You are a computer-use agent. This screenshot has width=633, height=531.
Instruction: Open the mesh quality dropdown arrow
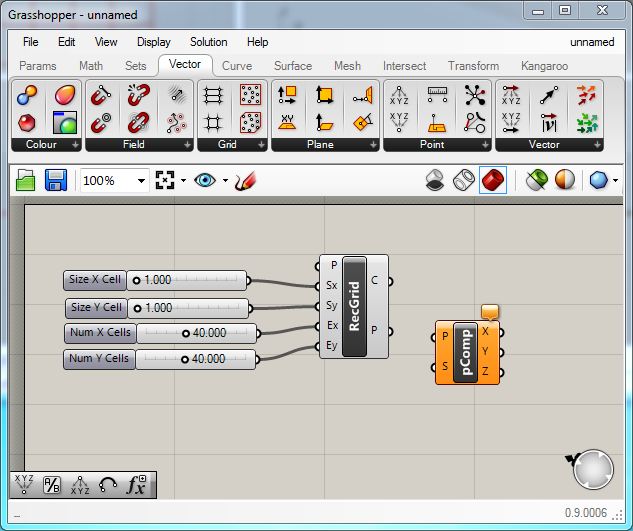tap(615, 180)
